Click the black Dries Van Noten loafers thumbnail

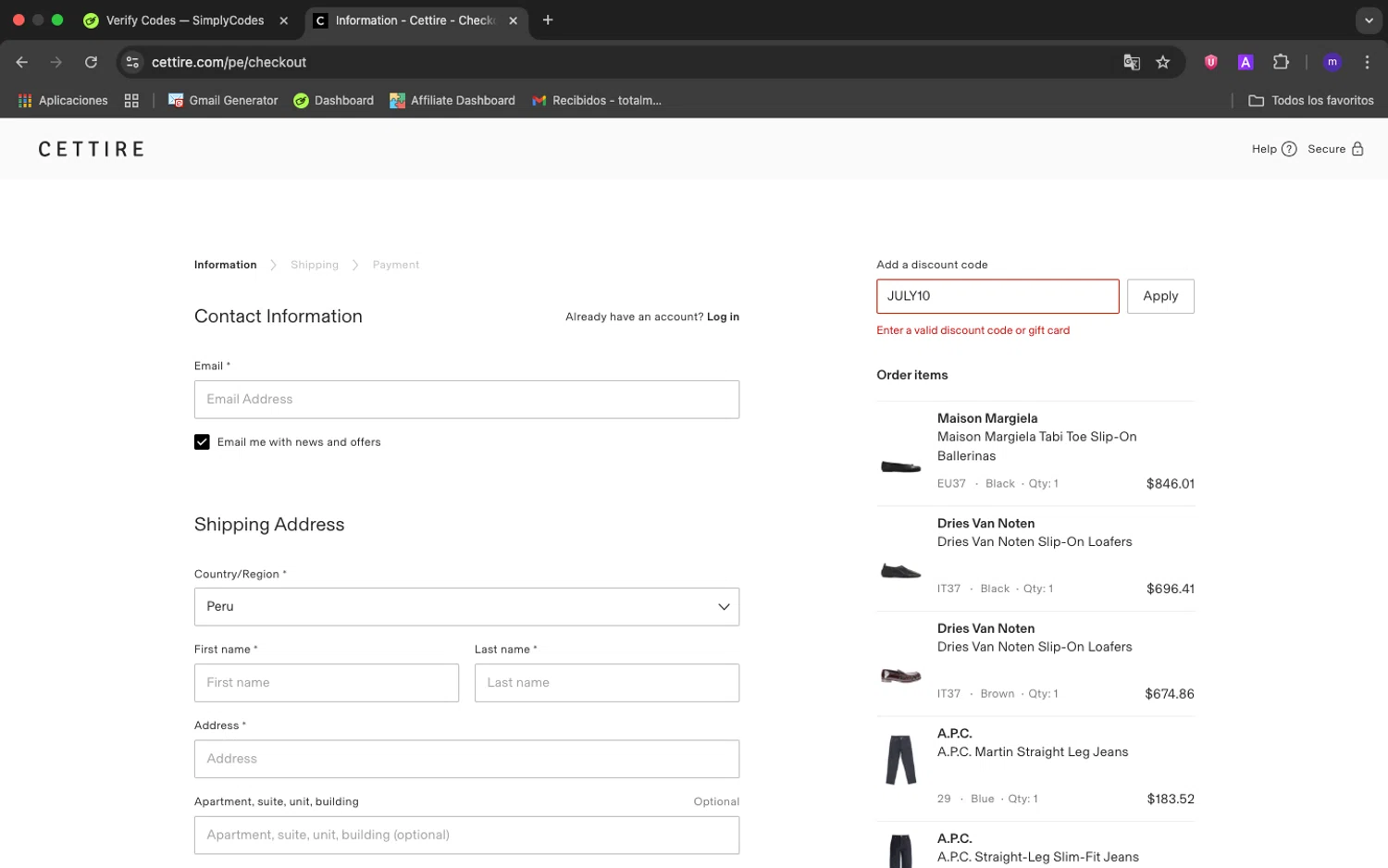(x=900, y=570)
